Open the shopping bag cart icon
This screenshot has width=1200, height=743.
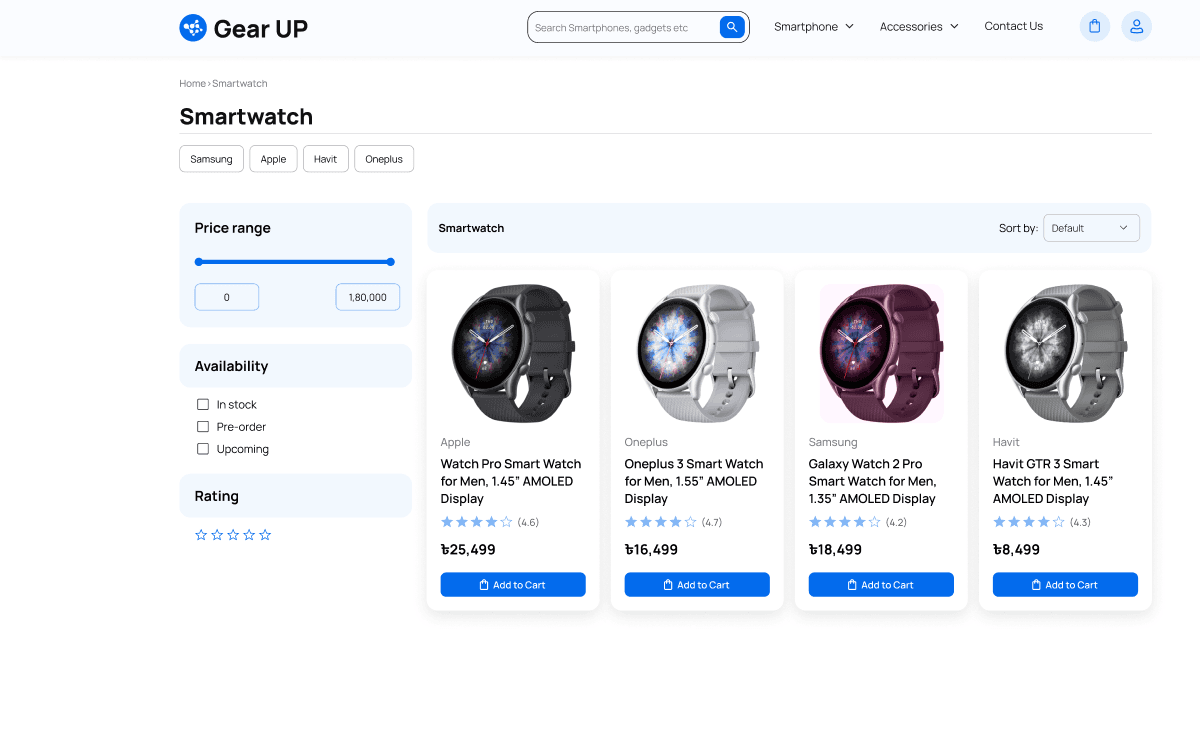click(x=1095, y=27)
